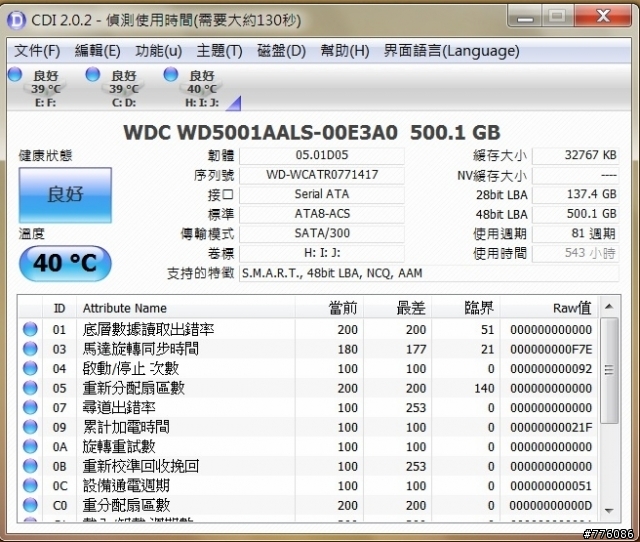Click the attribute list scroll up arrow
This screenshot has height=542, width=640.
609,307
